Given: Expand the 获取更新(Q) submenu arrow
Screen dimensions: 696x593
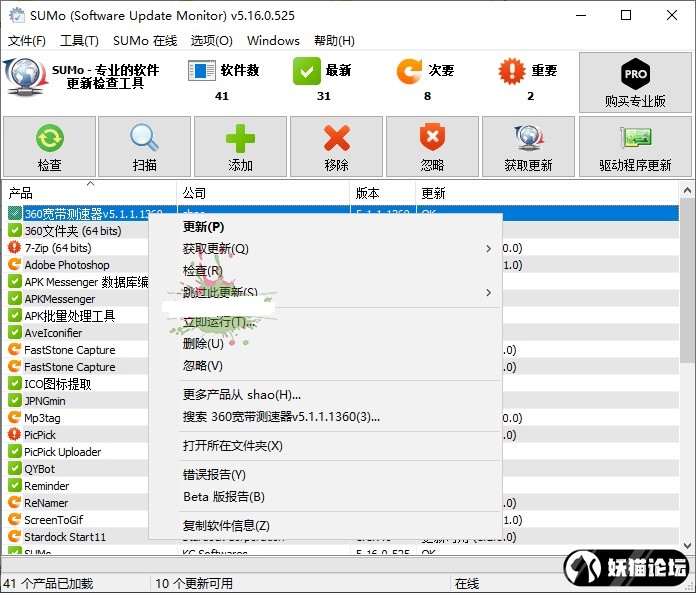Looking at the screenshot, I should [488, 249].
